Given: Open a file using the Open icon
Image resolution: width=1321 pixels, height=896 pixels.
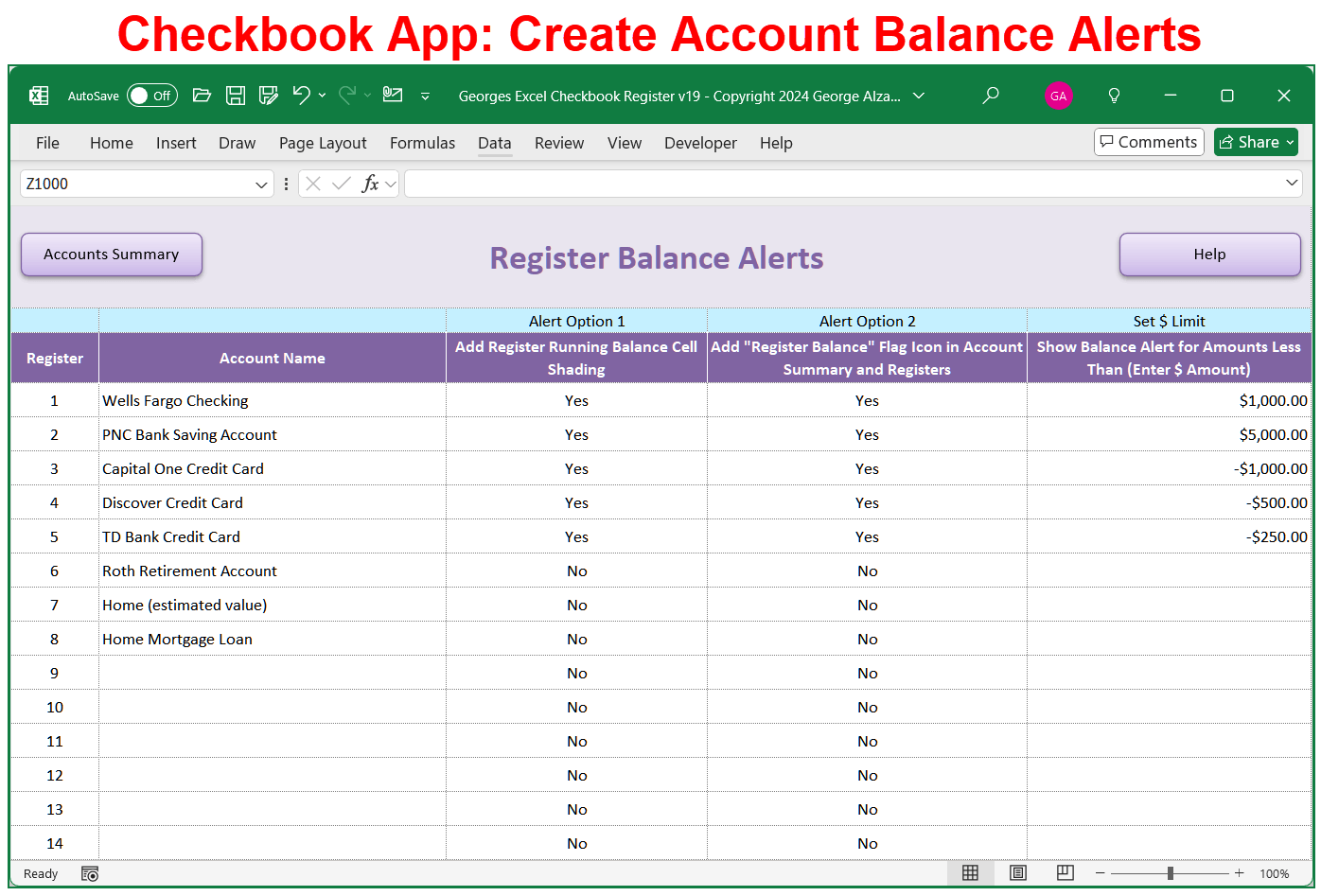Looking at the screenshot, I should [x=203, y=95].
